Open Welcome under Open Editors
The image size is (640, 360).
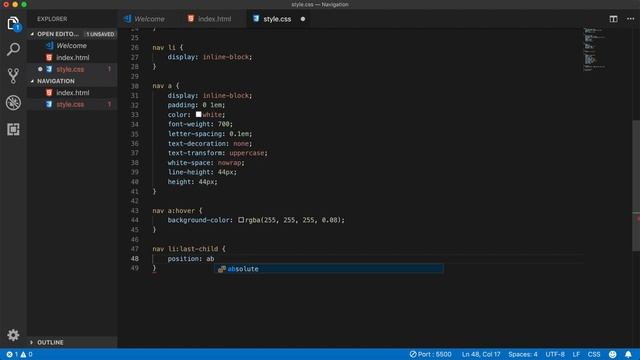tap(71, 46)
